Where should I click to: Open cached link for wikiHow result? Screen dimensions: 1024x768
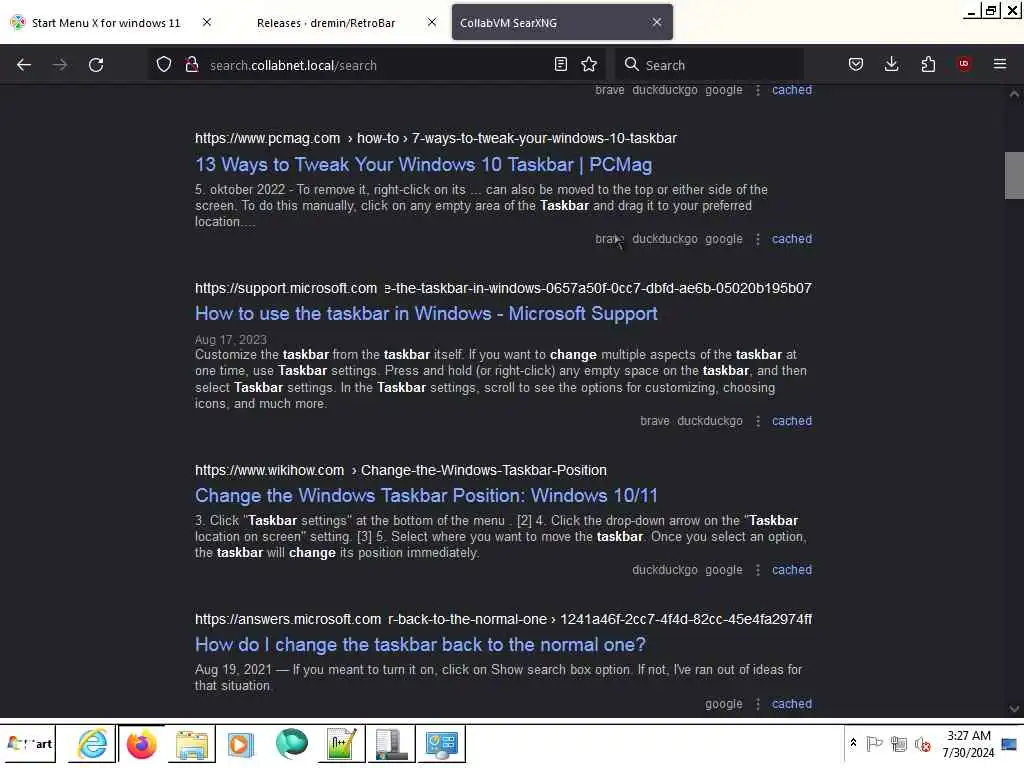pos(792,570)
